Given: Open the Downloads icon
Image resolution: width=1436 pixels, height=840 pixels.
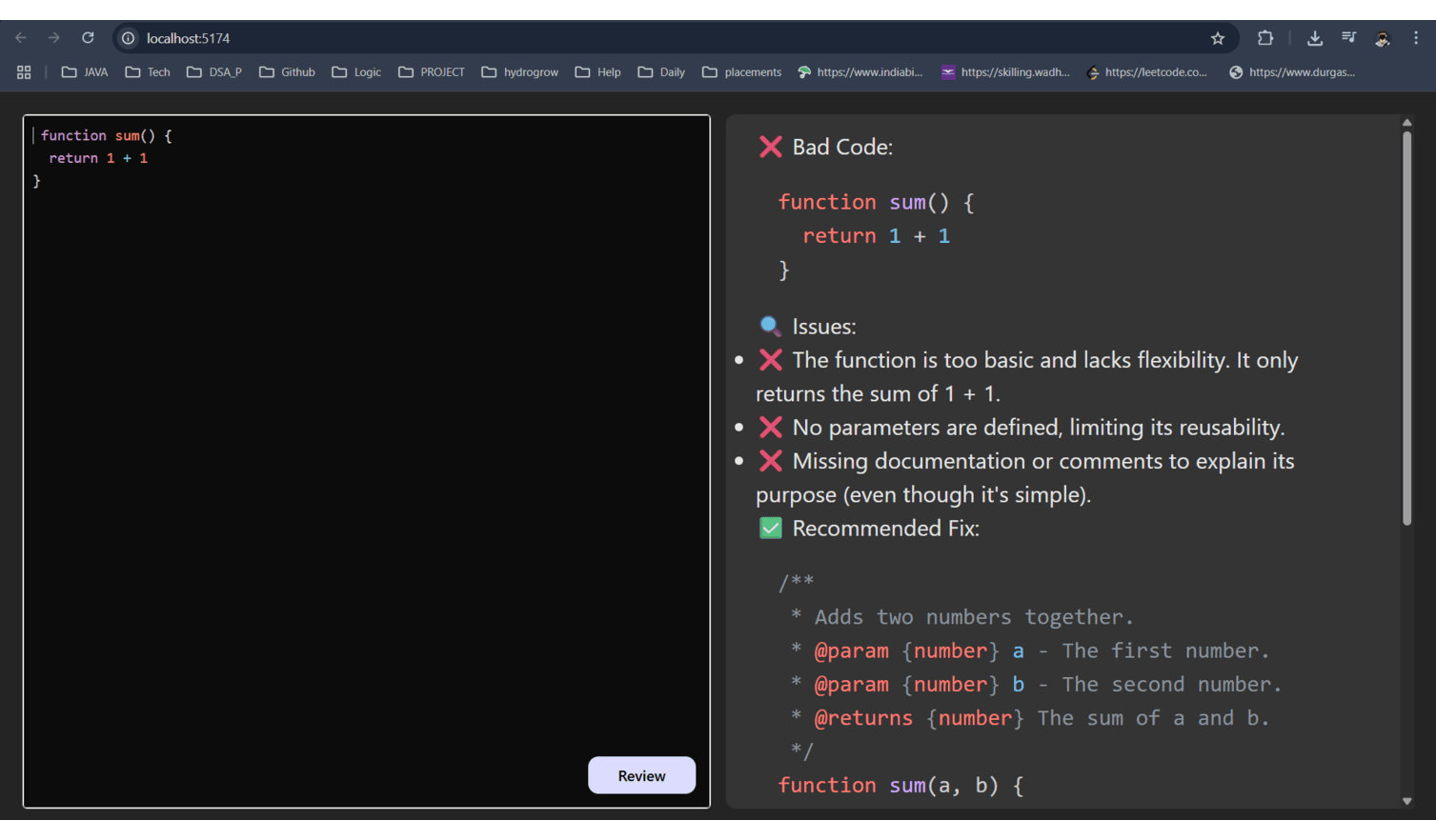Looking at the screenshot, I should click(x=1315, y=38).
